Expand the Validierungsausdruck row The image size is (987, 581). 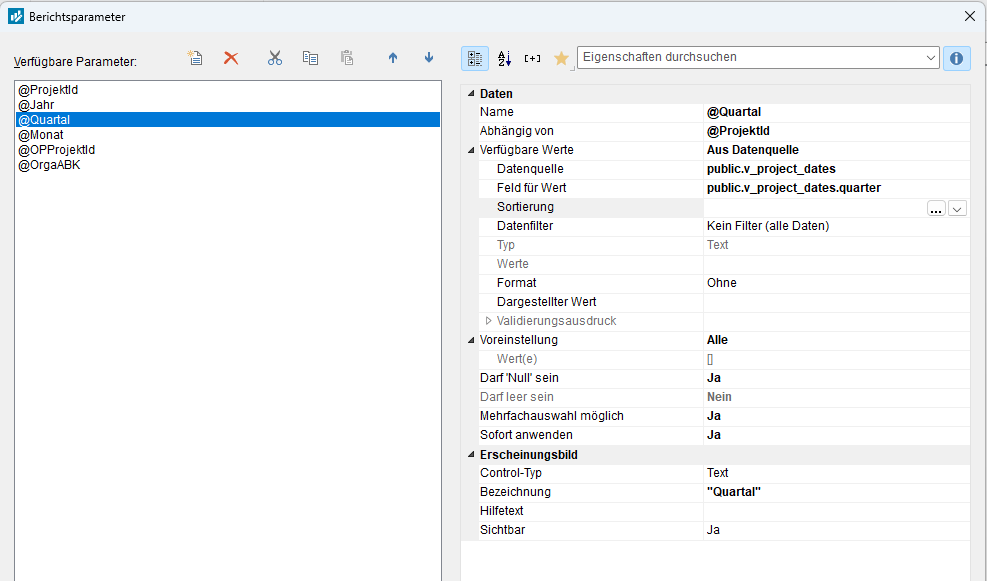pyautogui.click(x=489, y=321)
